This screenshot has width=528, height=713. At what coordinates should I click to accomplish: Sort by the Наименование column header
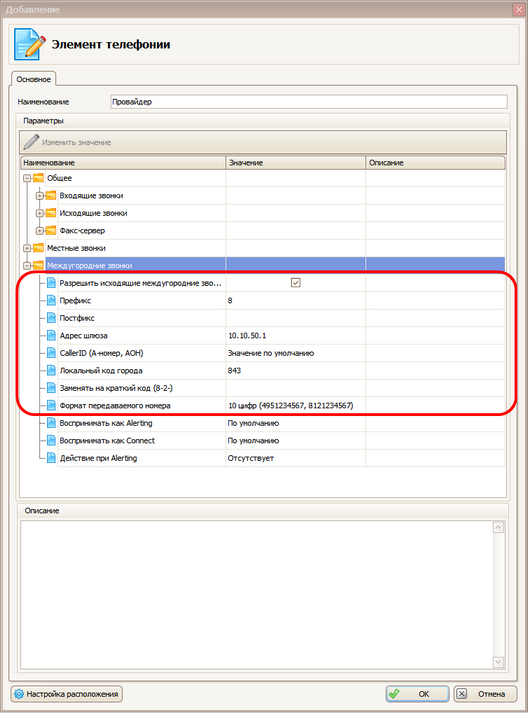click(123, 163)
